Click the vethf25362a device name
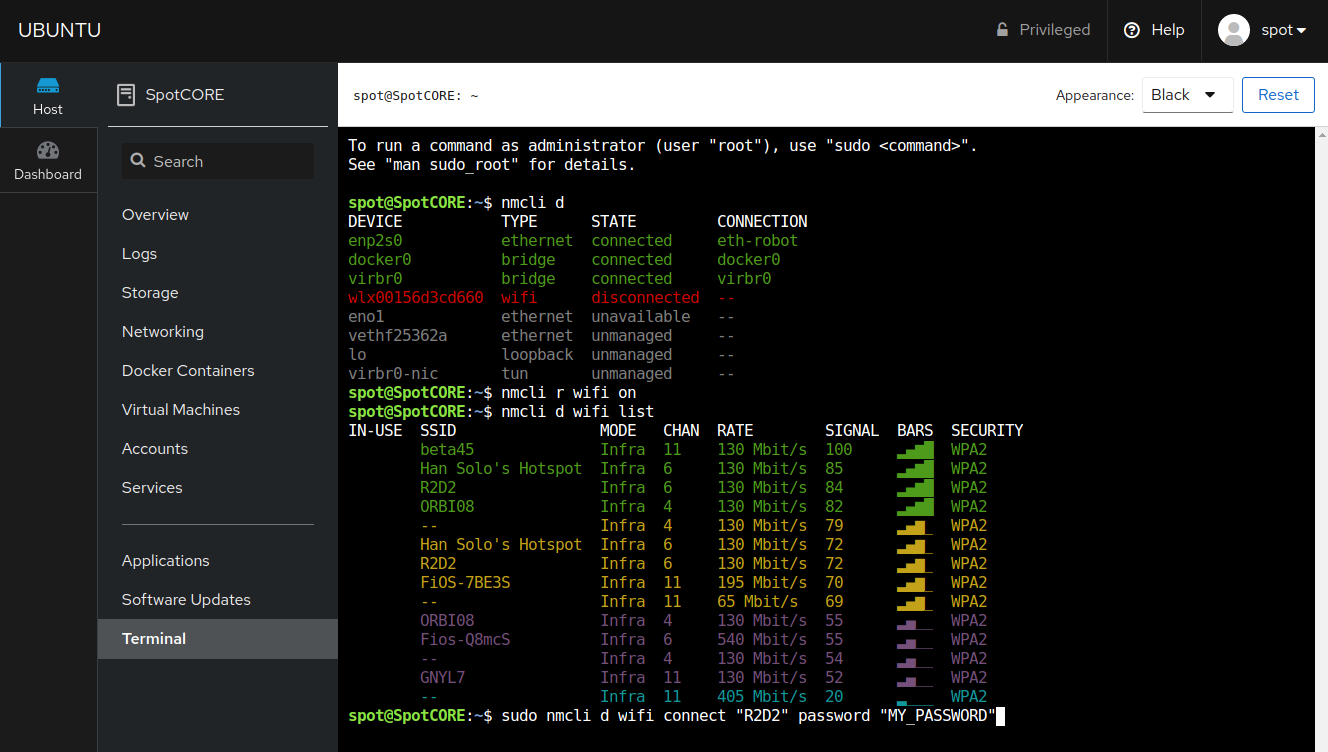Screen dimensions: 1328x752 [x=398, y=336]
